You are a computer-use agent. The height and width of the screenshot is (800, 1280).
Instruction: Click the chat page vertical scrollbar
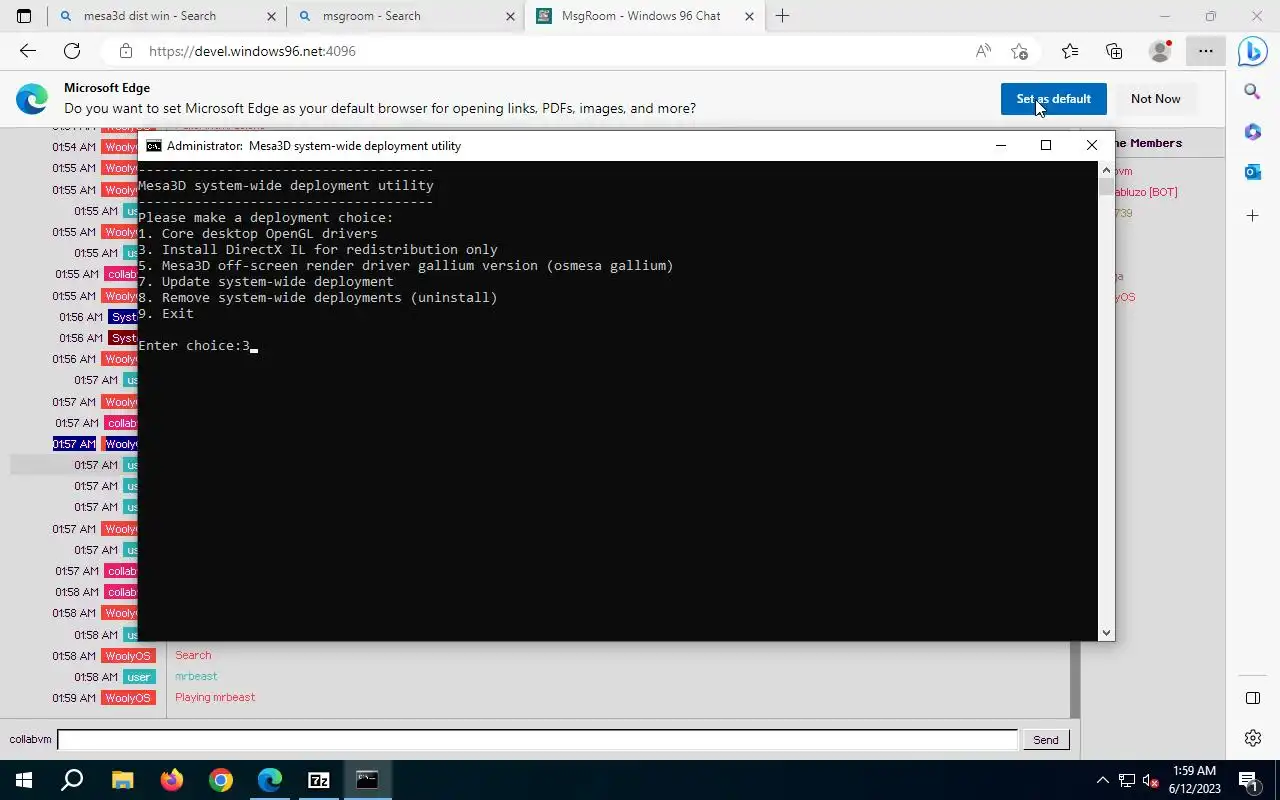[x=1075, y=678]
